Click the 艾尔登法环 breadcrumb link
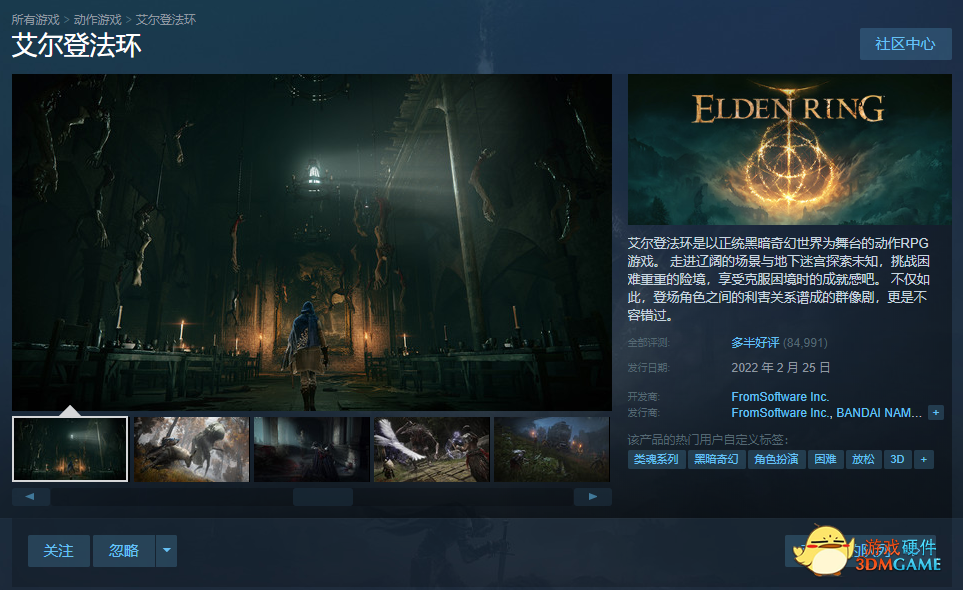Screen dimensions: 963x590 pos(166,20)
